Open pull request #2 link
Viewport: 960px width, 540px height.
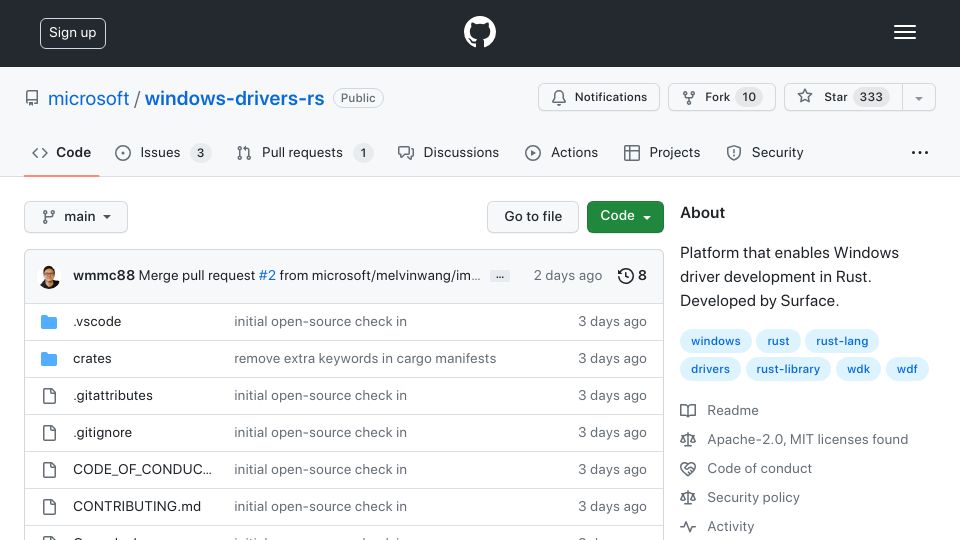point(267,276)
